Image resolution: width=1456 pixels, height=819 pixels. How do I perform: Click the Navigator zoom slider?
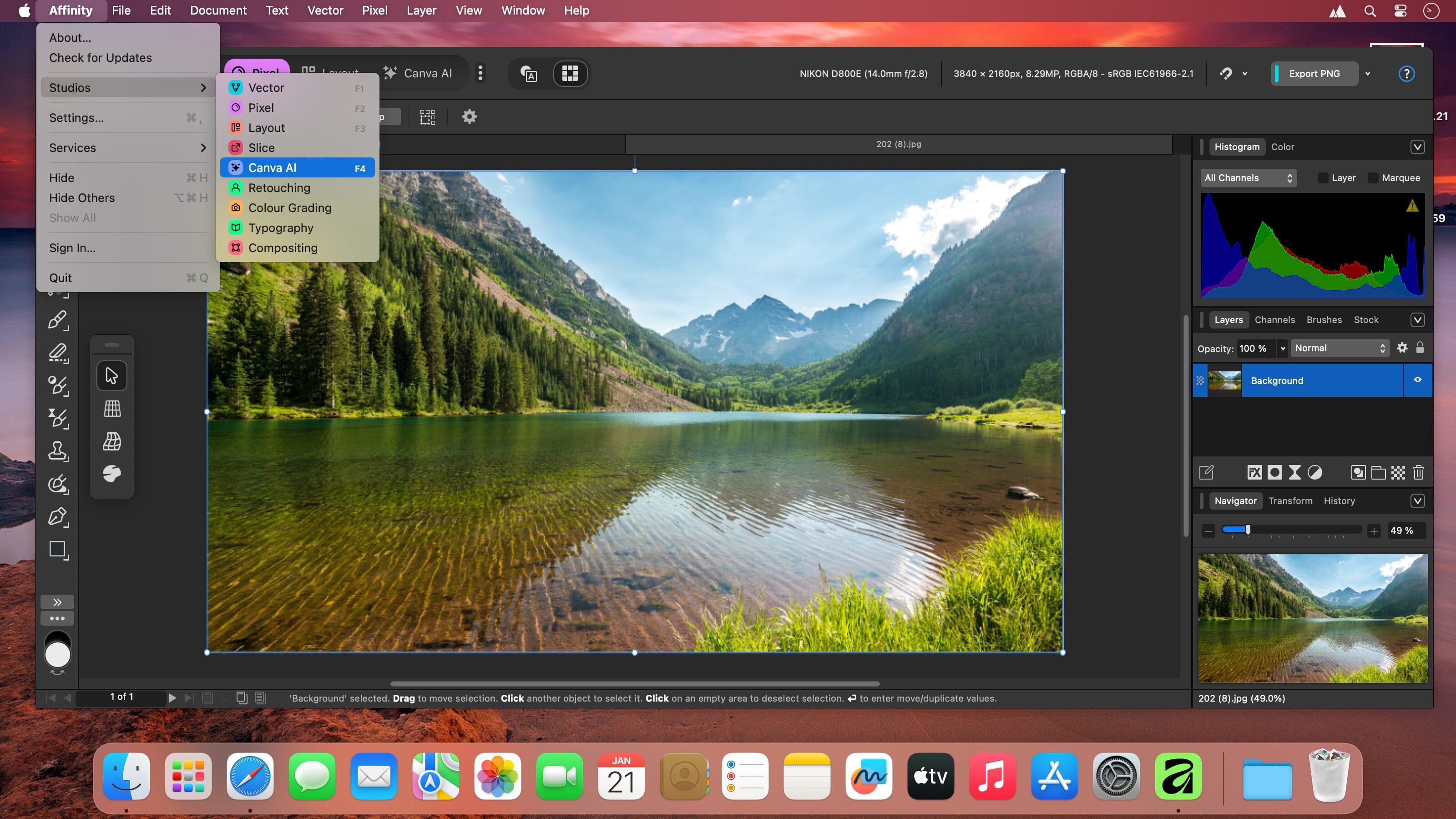(1291, 530)
